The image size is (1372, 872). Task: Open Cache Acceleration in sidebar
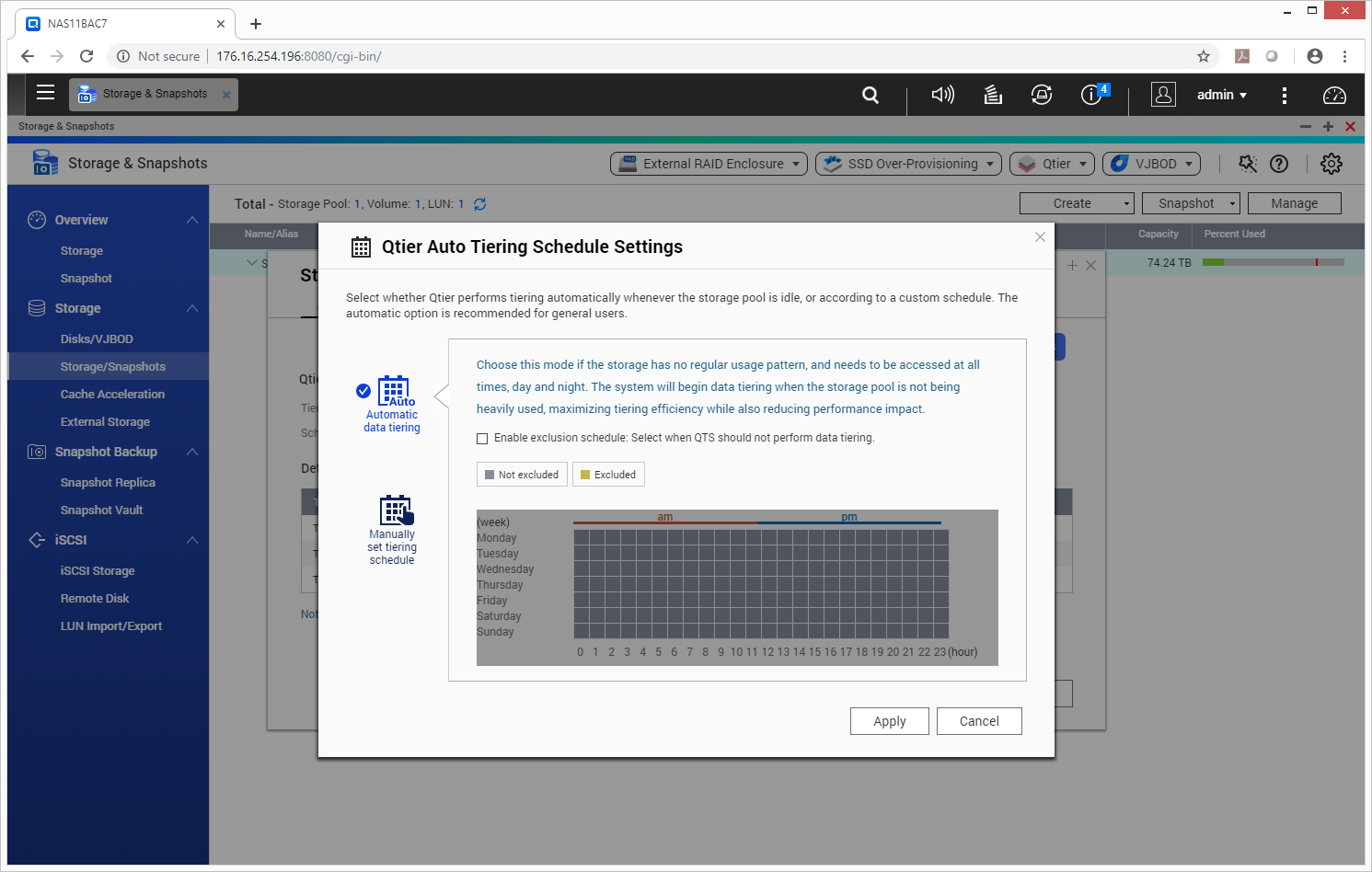click(x=112, y=395)
